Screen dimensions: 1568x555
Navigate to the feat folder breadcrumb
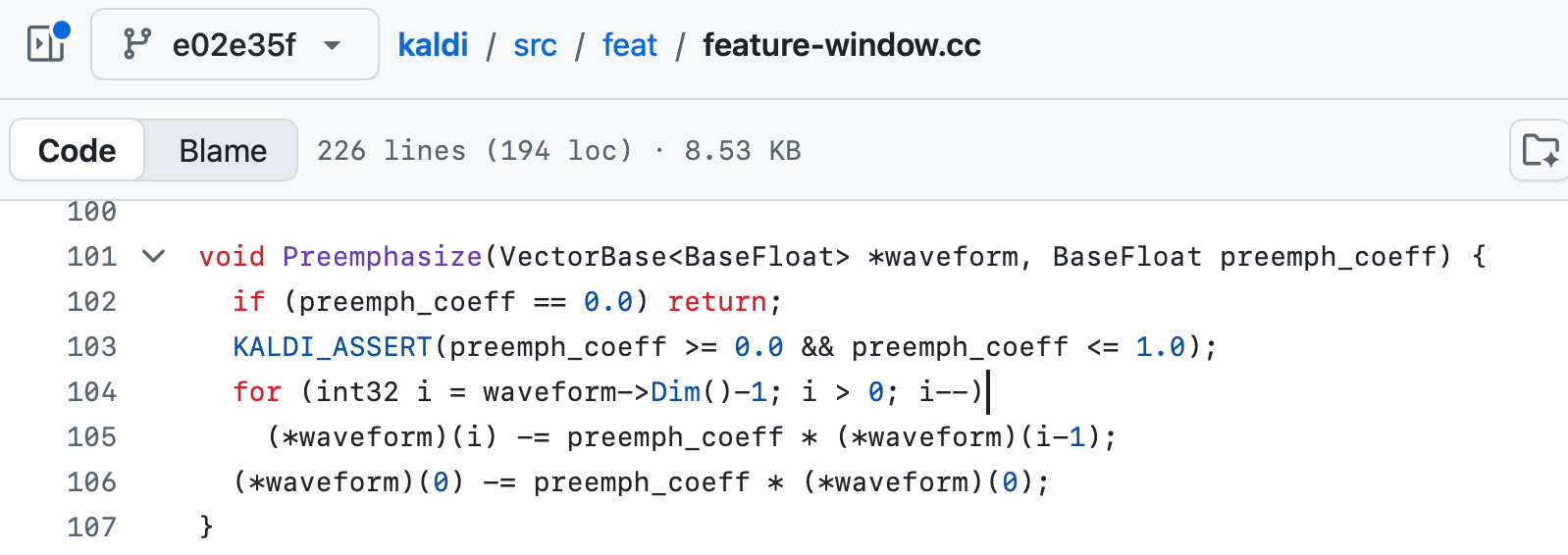tap(629, 45)
